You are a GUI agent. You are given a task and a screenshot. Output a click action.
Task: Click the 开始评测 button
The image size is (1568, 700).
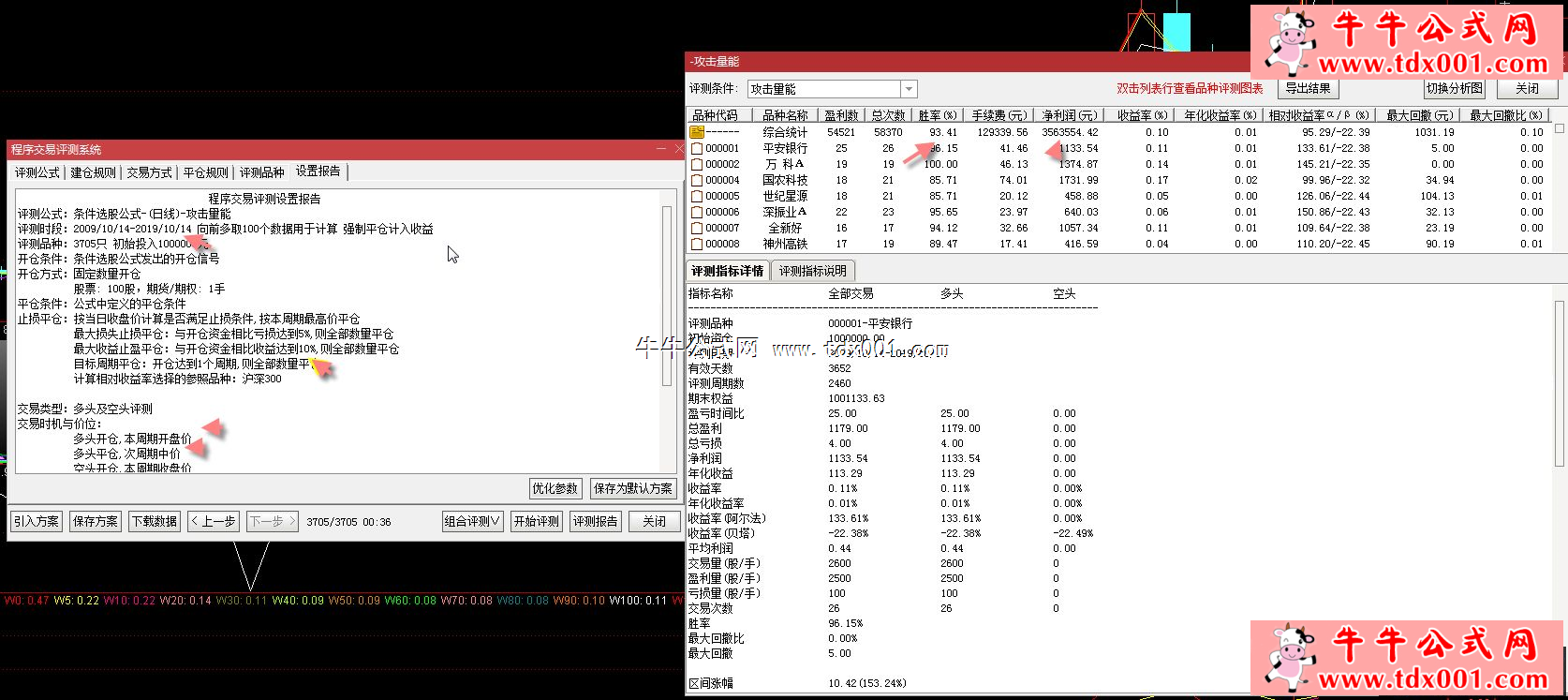tap(537, 521)
